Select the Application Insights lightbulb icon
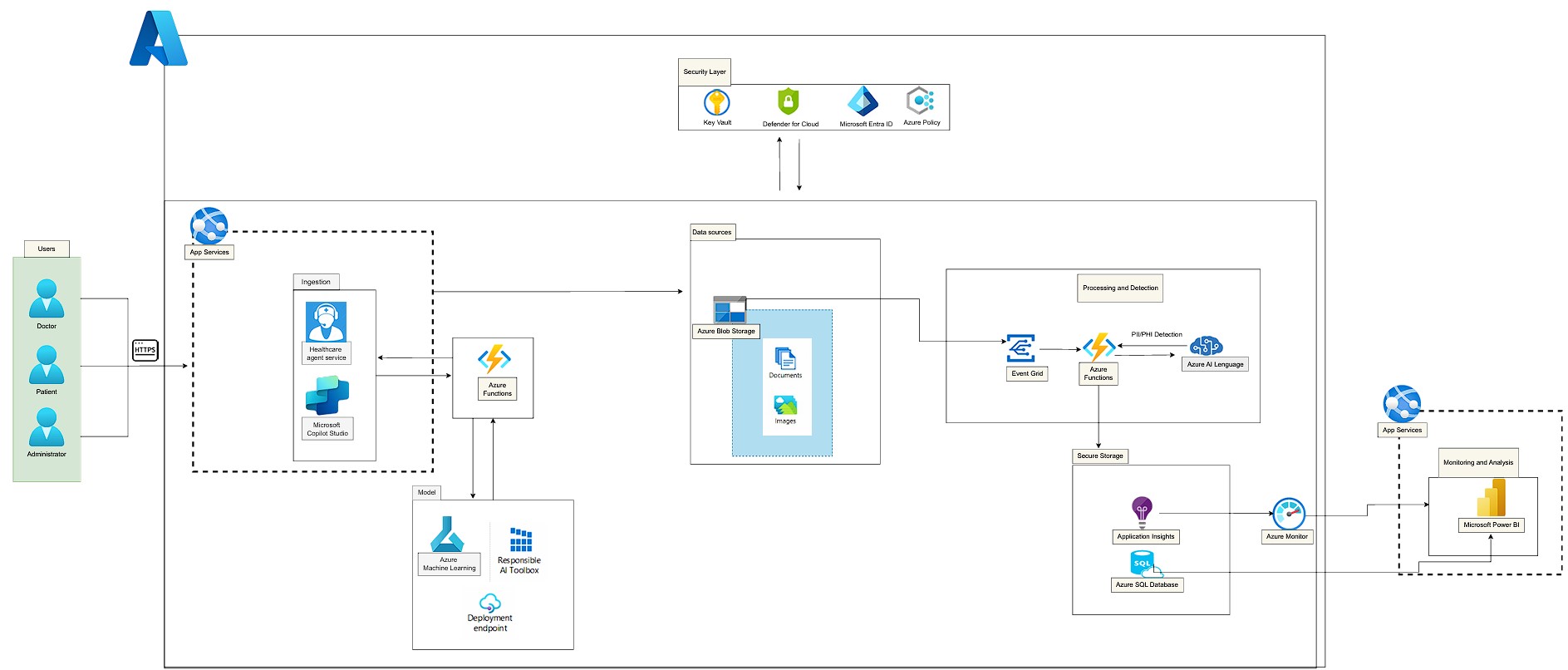The height and width of the screenshot is (670, 1568). click(1142, 511)
